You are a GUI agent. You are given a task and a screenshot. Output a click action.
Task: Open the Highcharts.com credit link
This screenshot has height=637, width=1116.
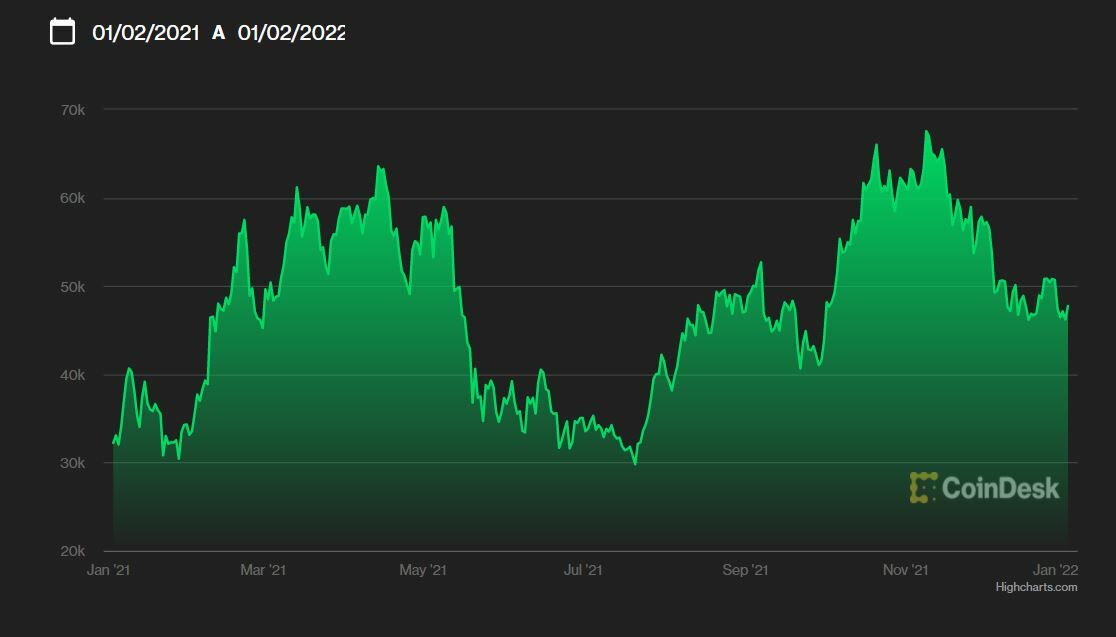1036,587
